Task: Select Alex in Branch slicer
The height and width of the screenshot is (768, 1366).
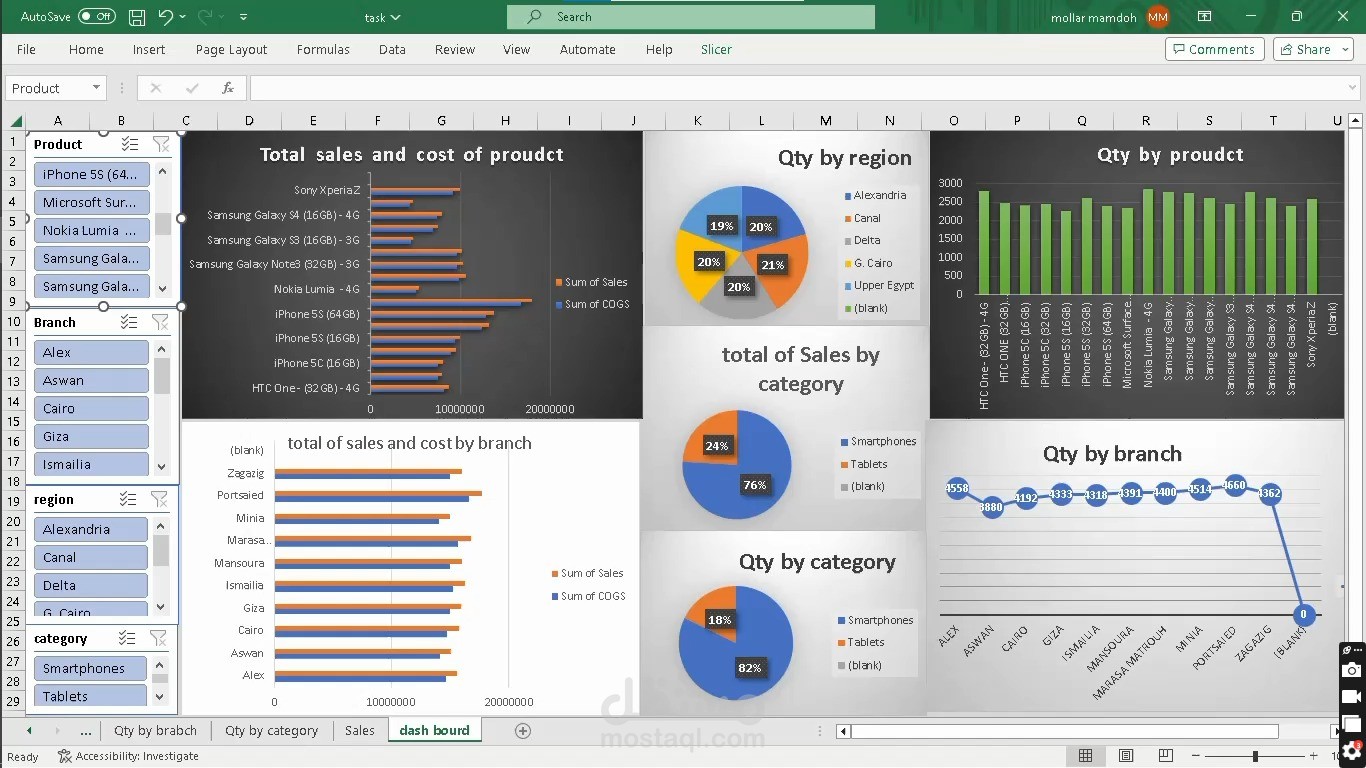Action: (92, 352)
